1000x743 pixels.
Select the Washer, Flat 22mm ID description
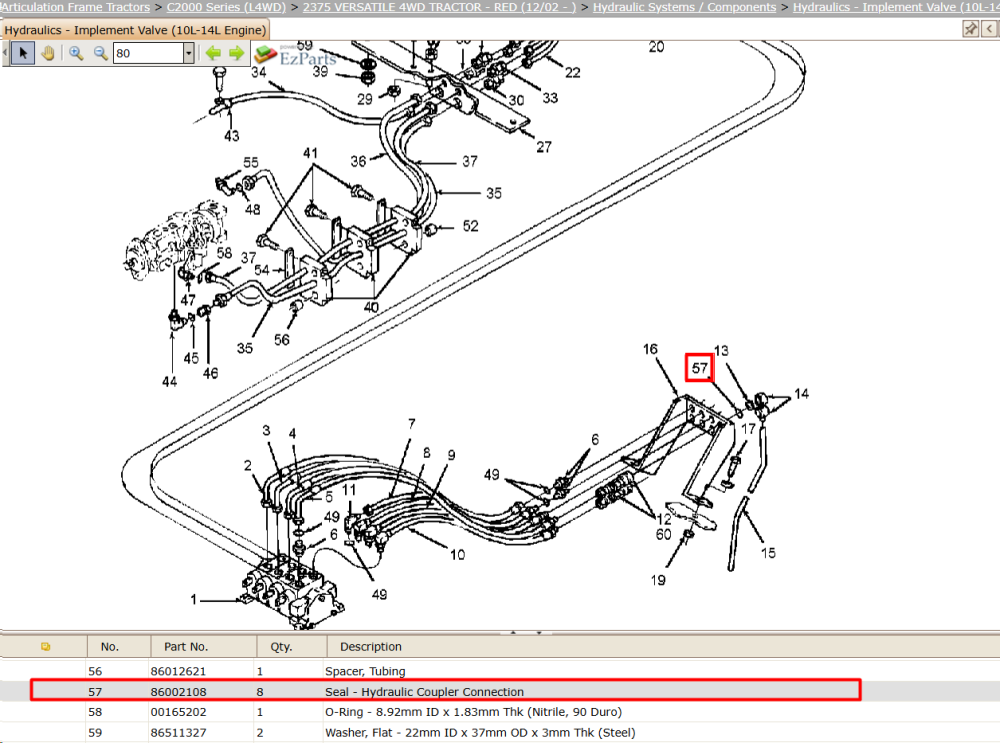pos(480,732)
